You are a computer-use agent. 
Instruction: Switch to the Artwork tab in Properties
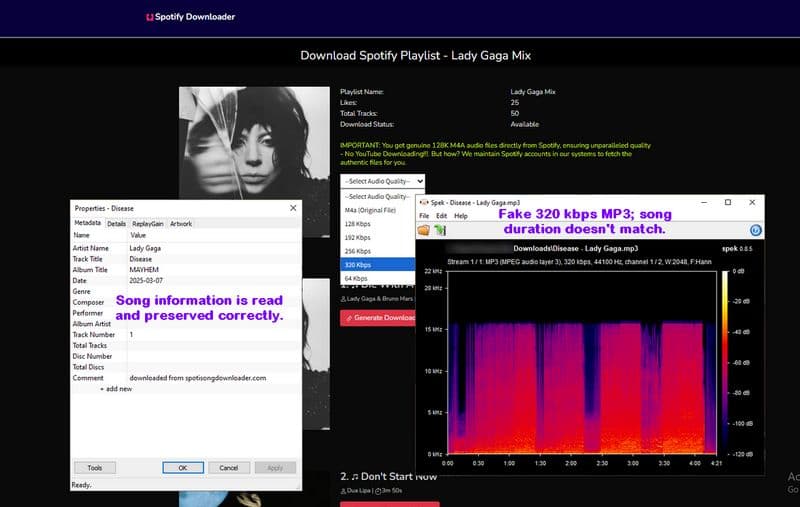coord(181,224)
